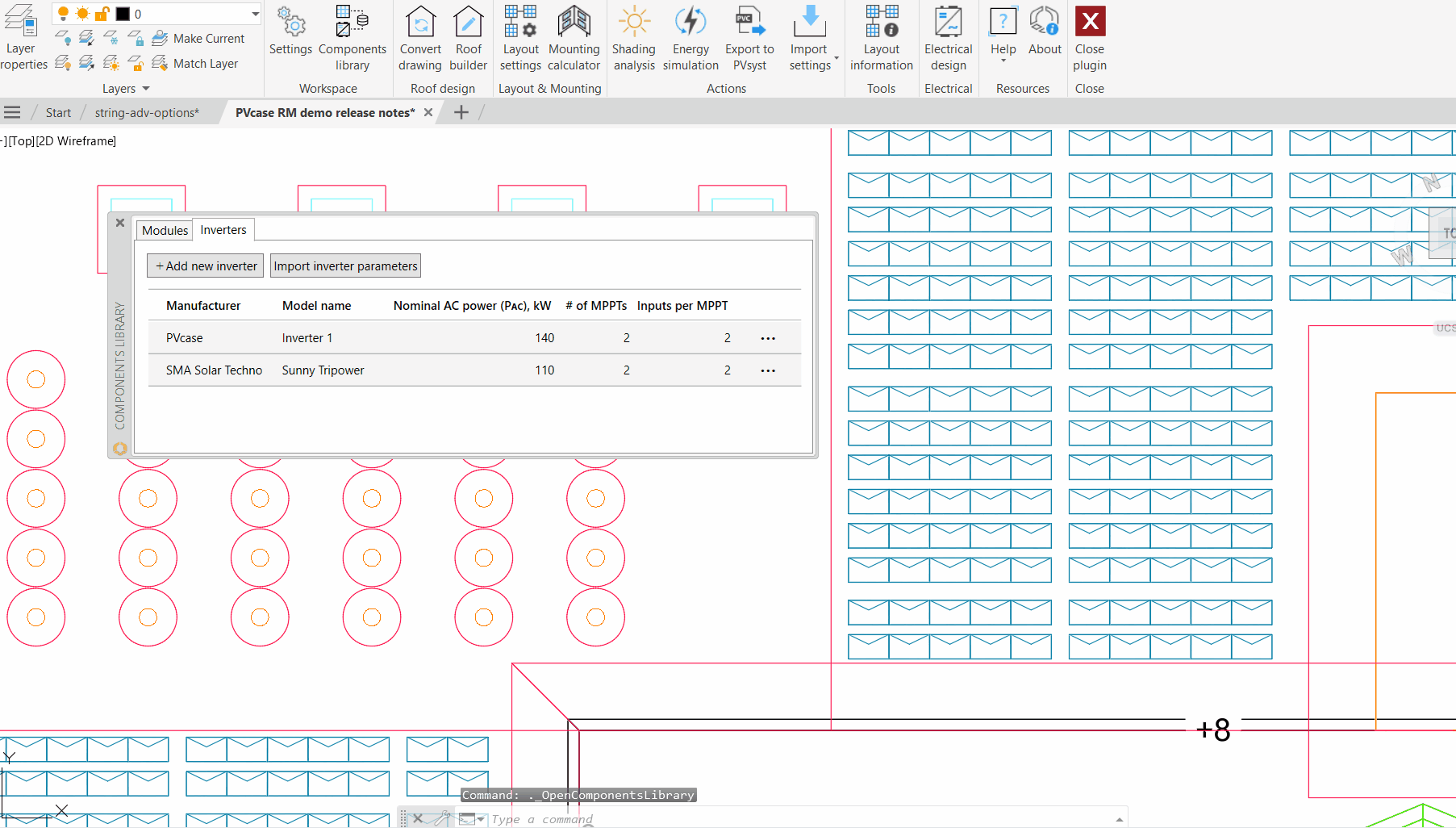This screenshot has height=828, width=1456.
Task: Click Components Library panel properties icon
Action: [120, 449]
